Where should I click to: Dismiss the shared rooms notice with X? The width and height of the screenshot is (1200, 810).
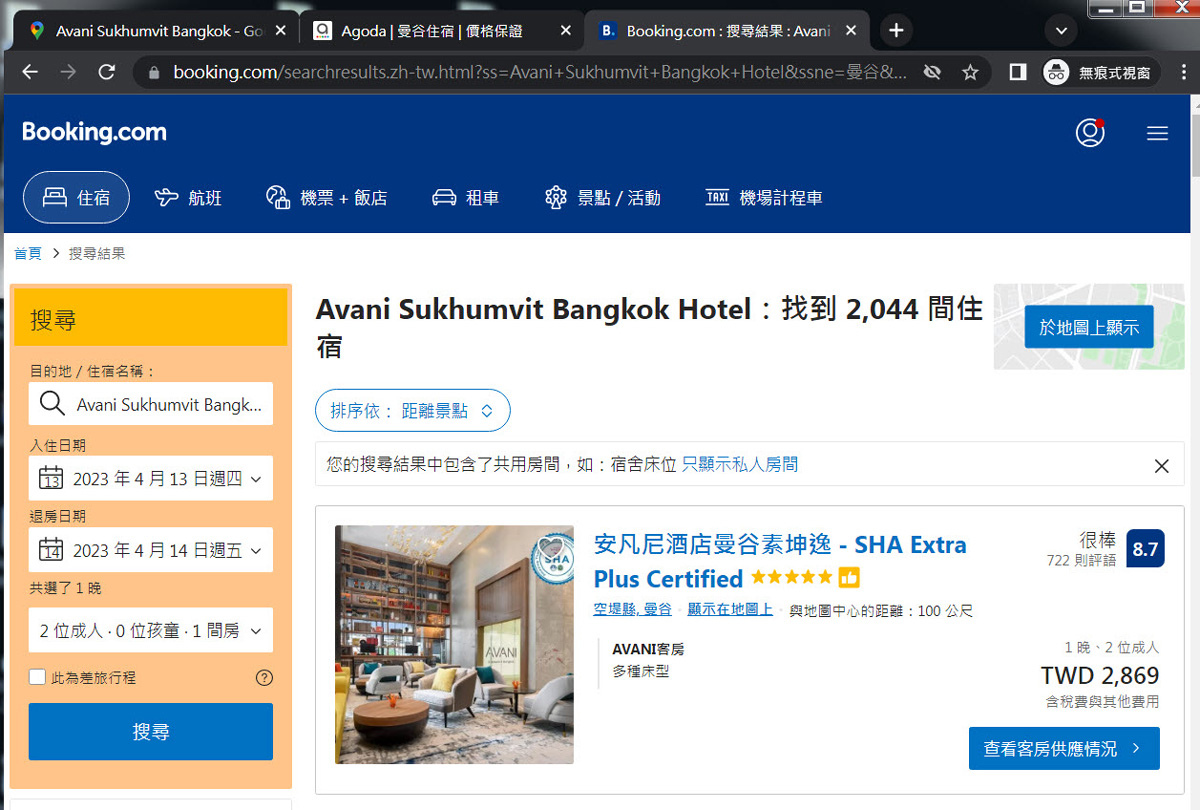[1161, 465]
